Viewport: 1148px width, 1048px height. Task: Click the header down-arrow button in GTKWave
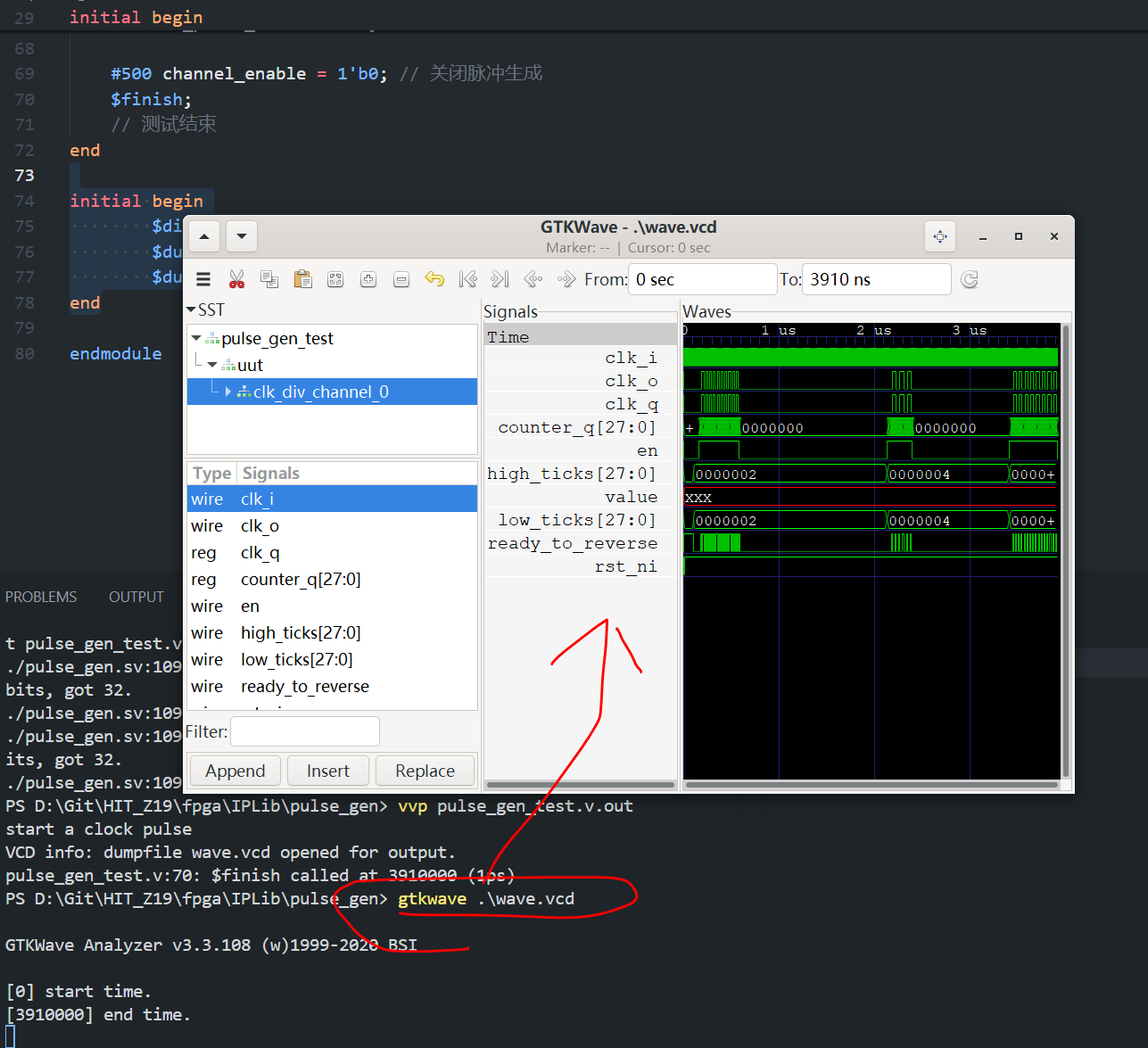(x=242, y=236)
